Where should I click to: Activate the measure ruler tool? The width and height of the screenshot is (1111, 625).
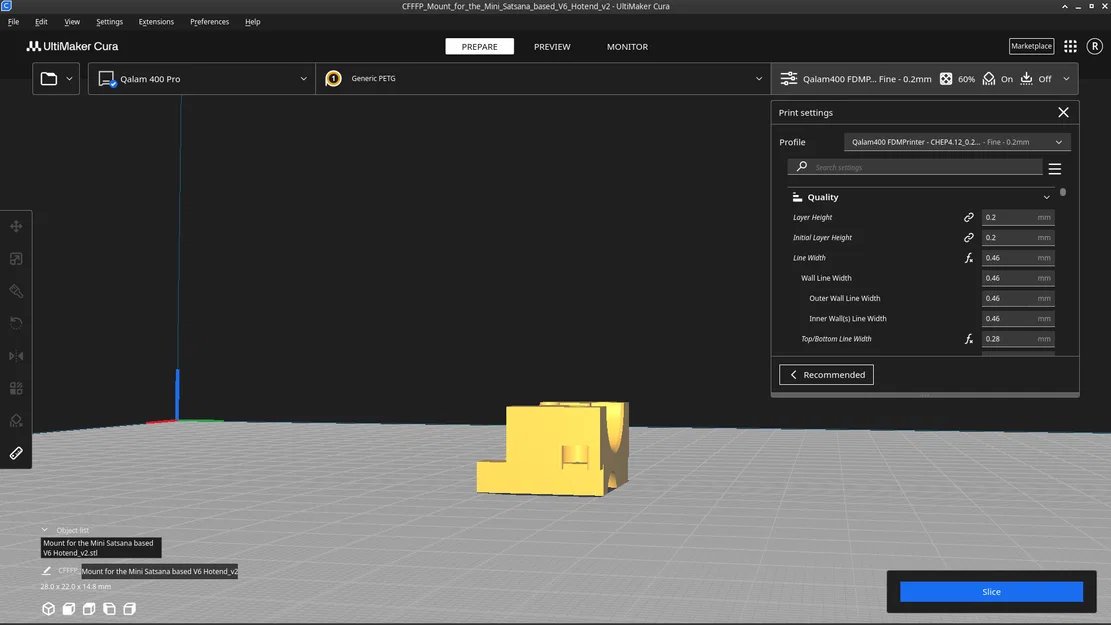click(x=16, y=453)
